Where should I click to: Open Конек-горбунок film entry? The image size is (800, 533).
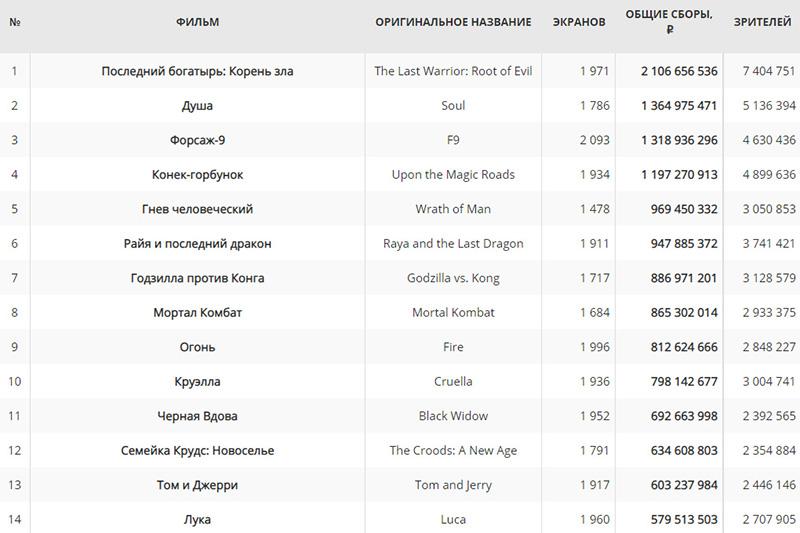pos(197,174)
